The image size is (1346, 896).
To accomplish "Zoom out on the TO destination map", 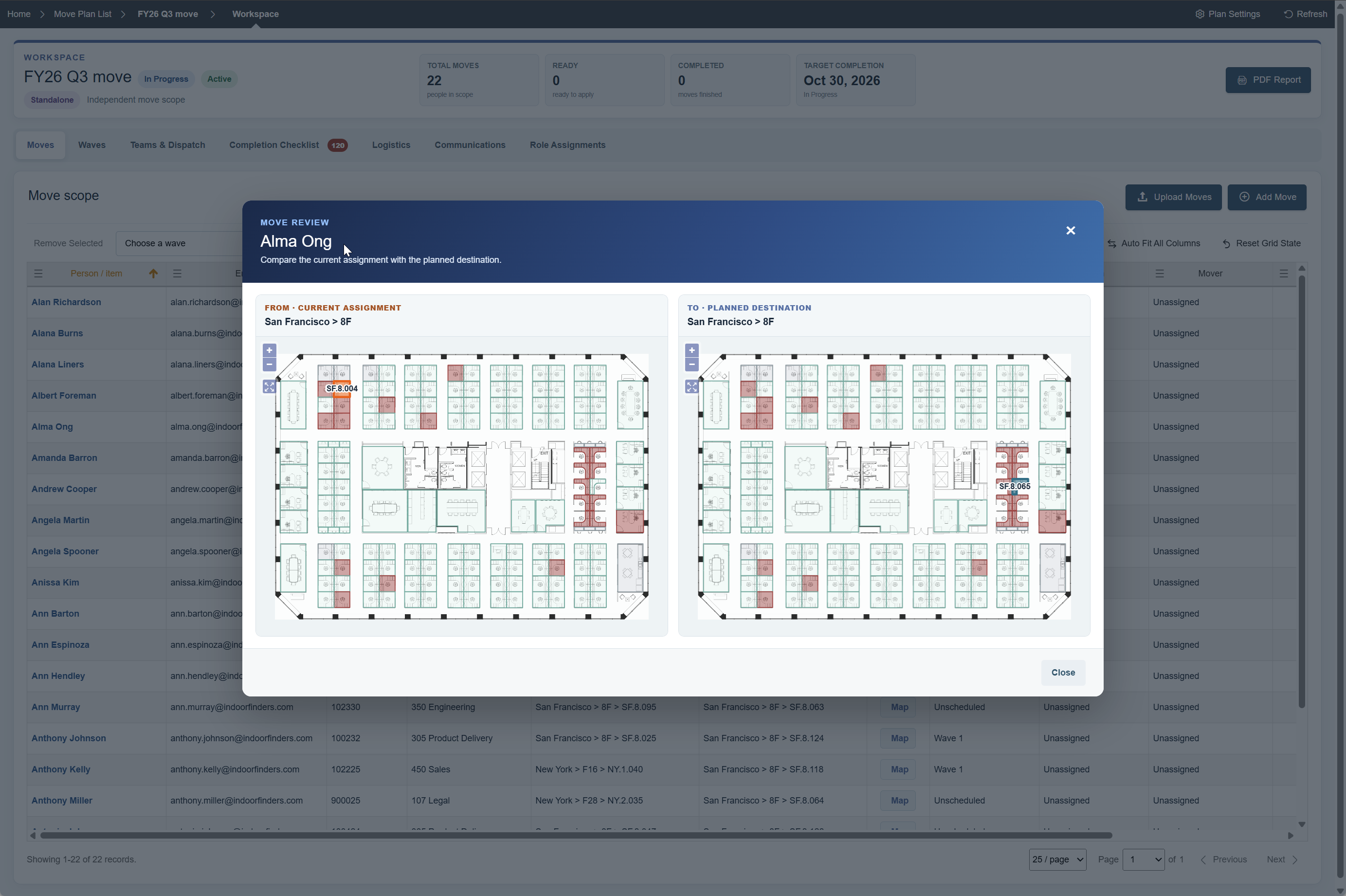I will (x=692, y=364).
